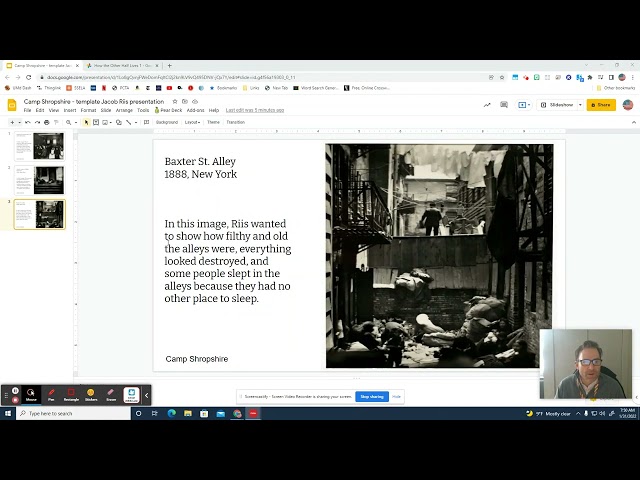The image size is (640, 480).
Task: Star this presentation document
Action: 174,102
